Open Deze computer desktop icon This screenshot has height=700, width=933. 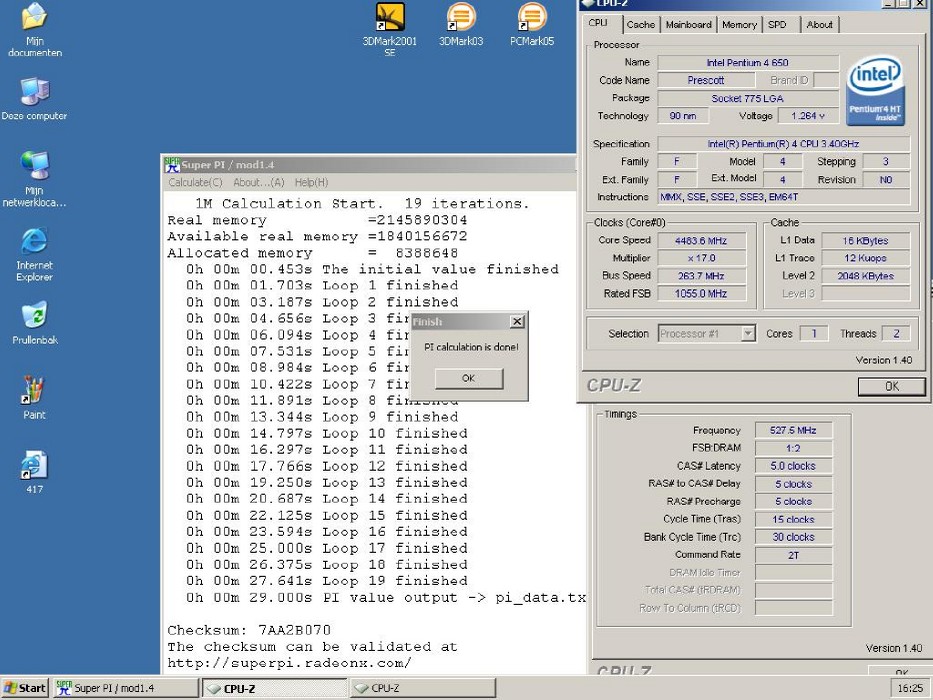35,99
